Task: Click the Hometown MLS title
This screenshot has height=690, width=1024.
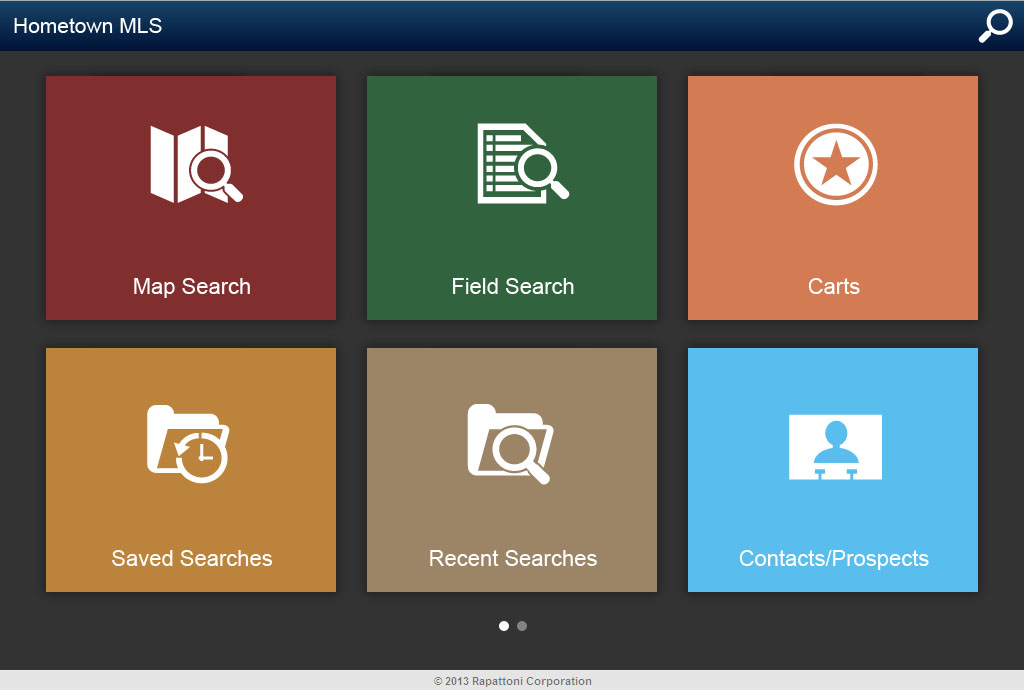Action: tap(87, 26)
